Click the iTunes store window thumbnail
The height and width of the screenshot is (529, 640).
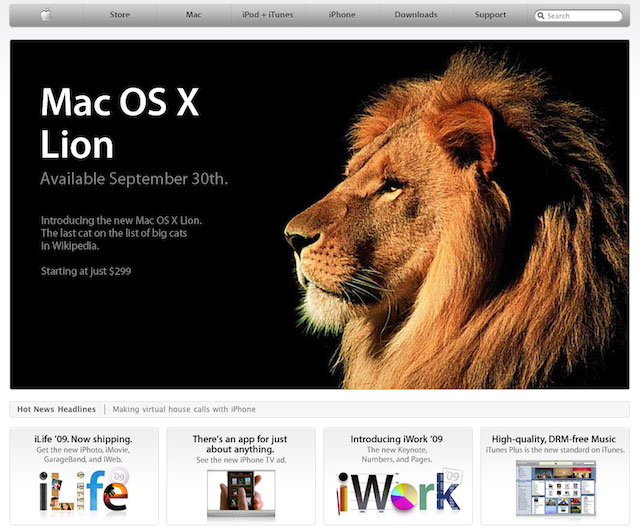(556, 489)
